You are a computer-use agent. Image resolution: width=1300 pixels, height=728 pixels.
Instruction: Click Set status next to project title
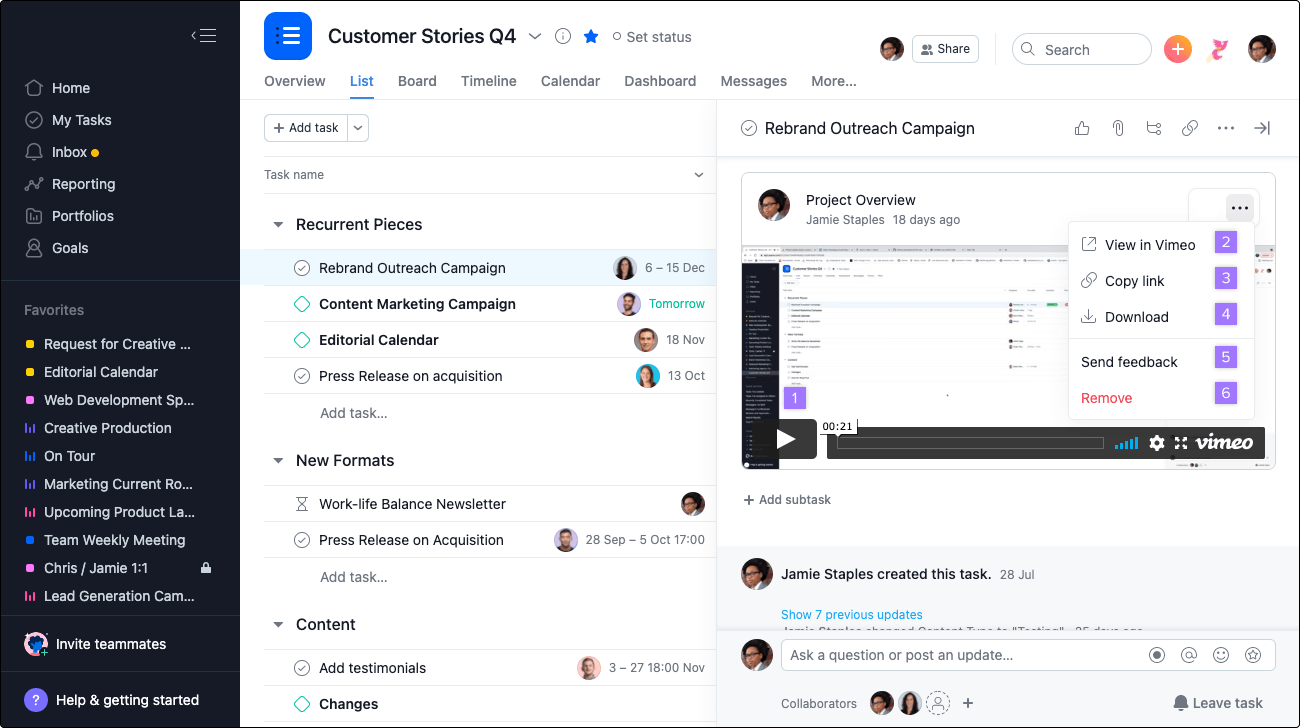tap(652, 37)
